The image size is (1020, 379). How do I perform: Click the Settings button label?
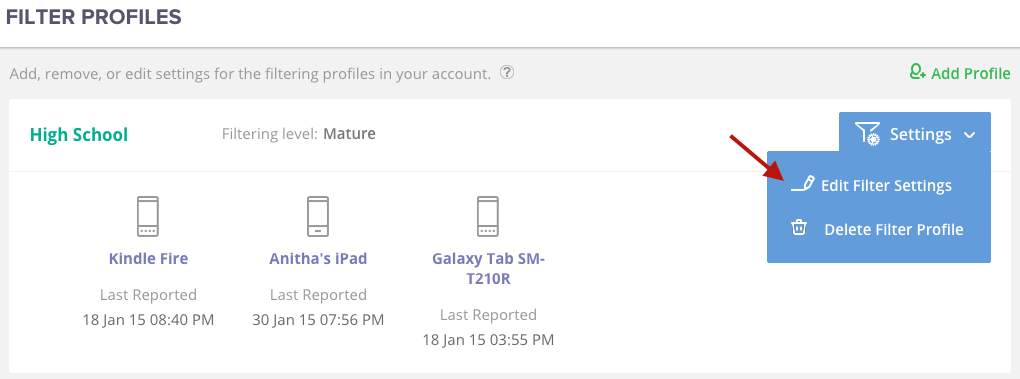point(920,135)
